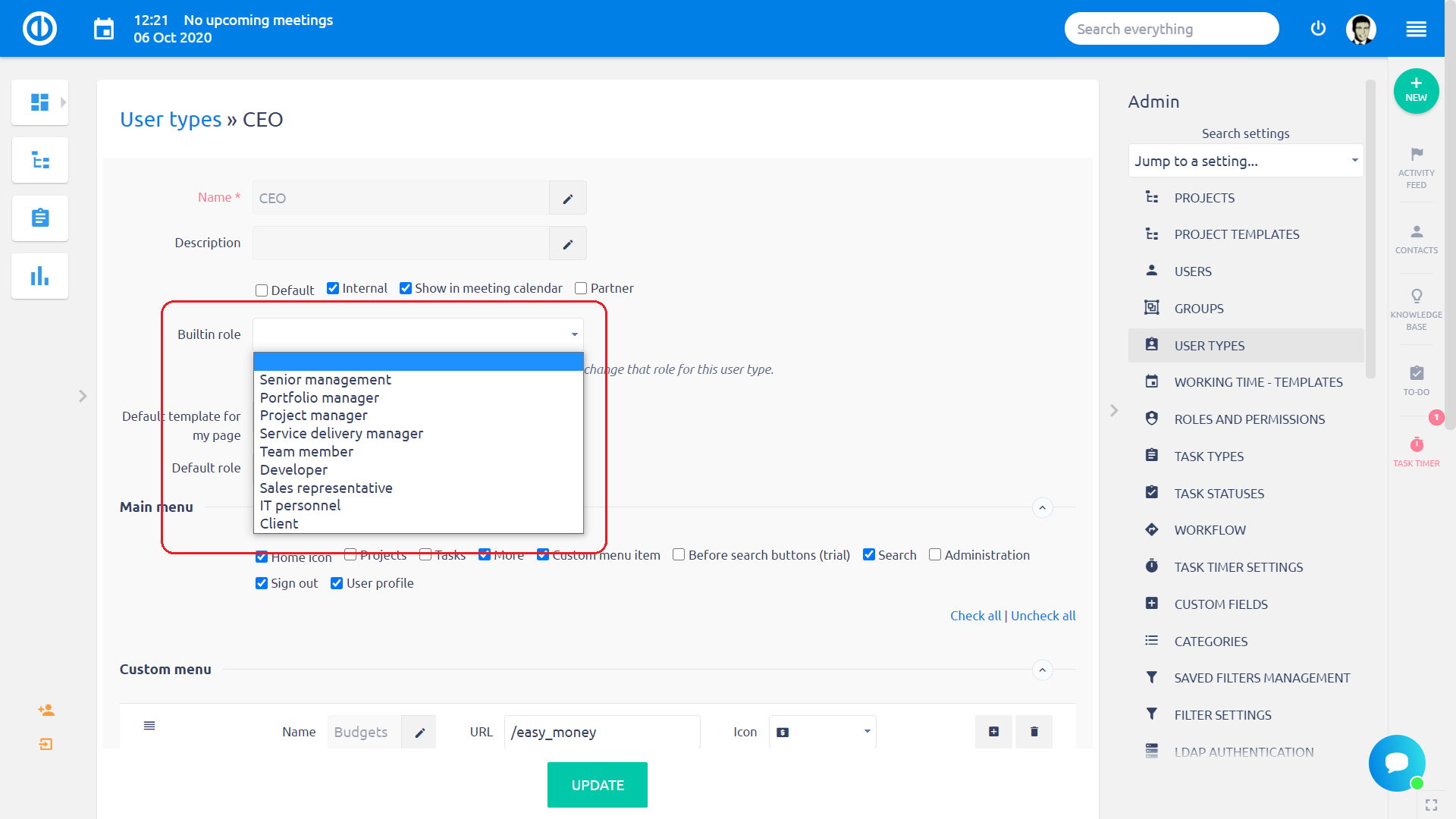Open the Jump to a setting dropdown
Screen dimensions: 1456x819
point(1244,161)
